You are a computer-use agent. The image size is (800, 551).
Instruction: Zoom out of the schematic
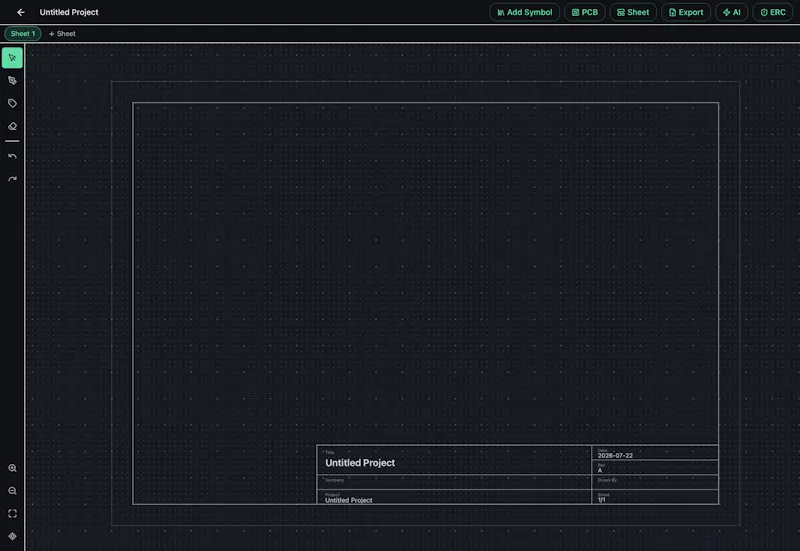coord(12,491)
